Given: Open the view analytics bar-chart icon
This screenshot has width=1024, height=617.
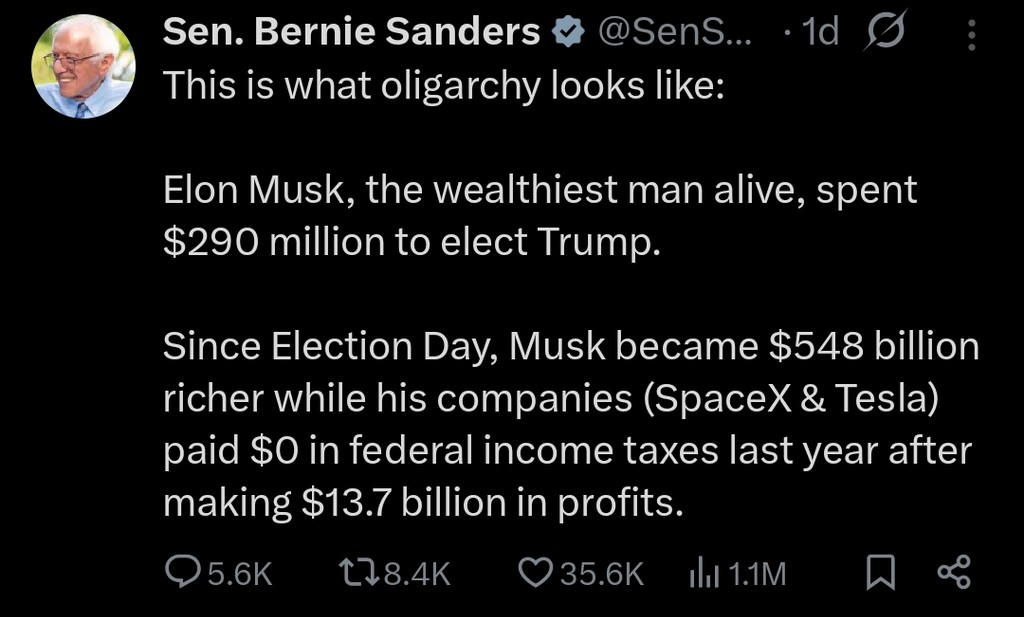Looking at the screenshot, I should tap(704, 573).
